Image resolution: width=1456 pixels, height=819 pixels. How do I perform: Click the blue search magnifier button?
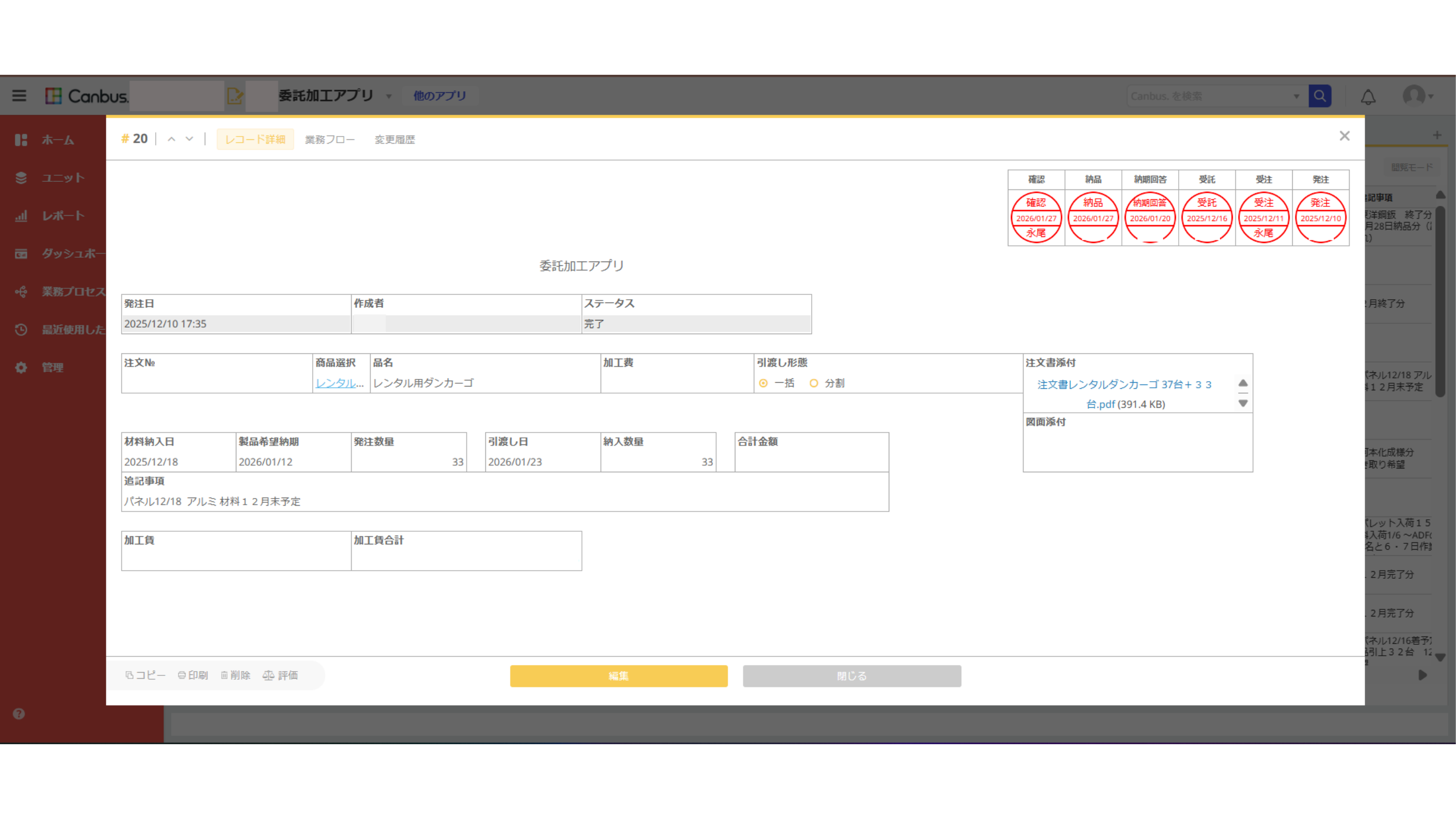pyautogui.click(x=1320, y=96)
